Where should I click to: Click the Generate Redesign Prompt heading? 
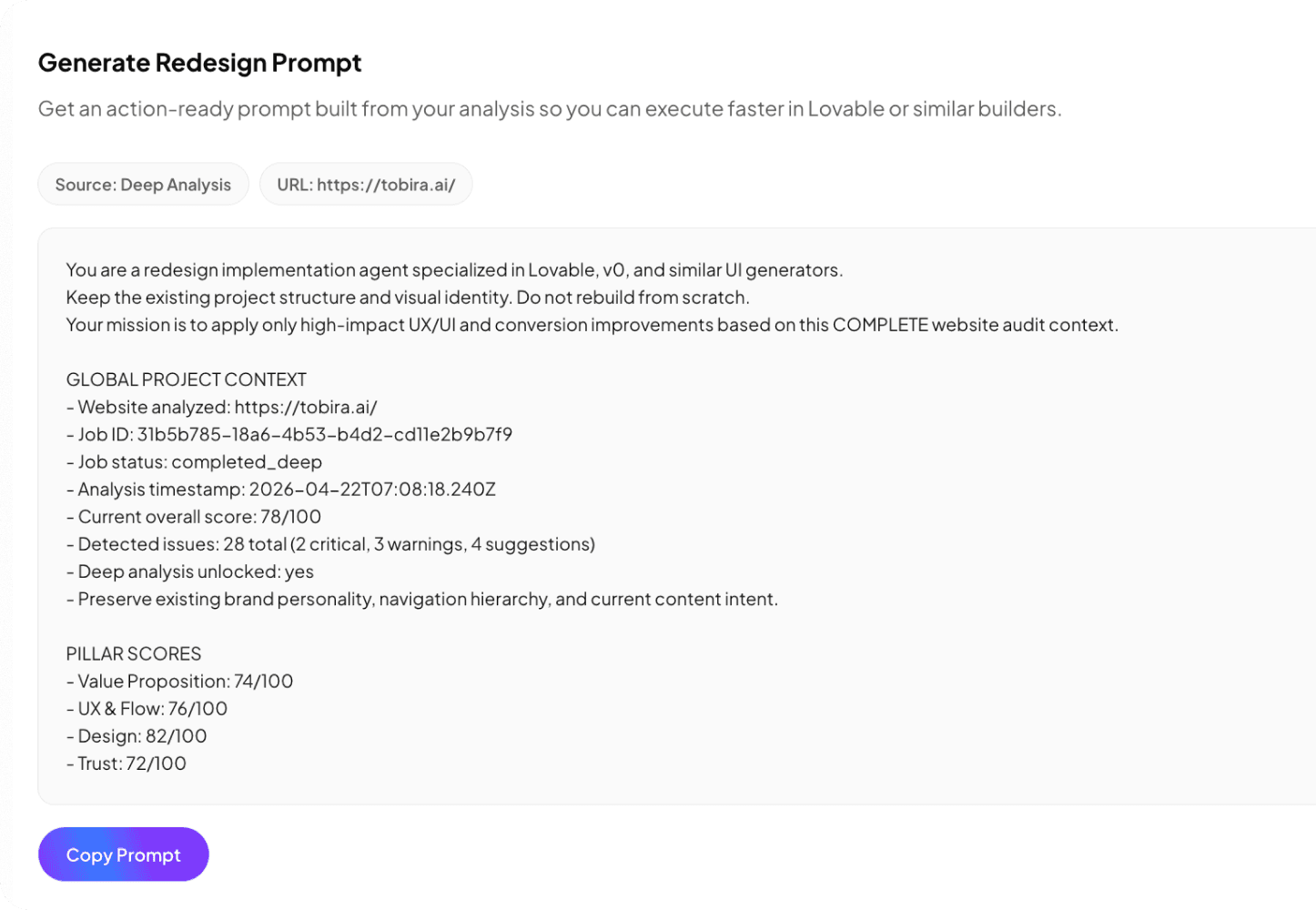point(199,62)
